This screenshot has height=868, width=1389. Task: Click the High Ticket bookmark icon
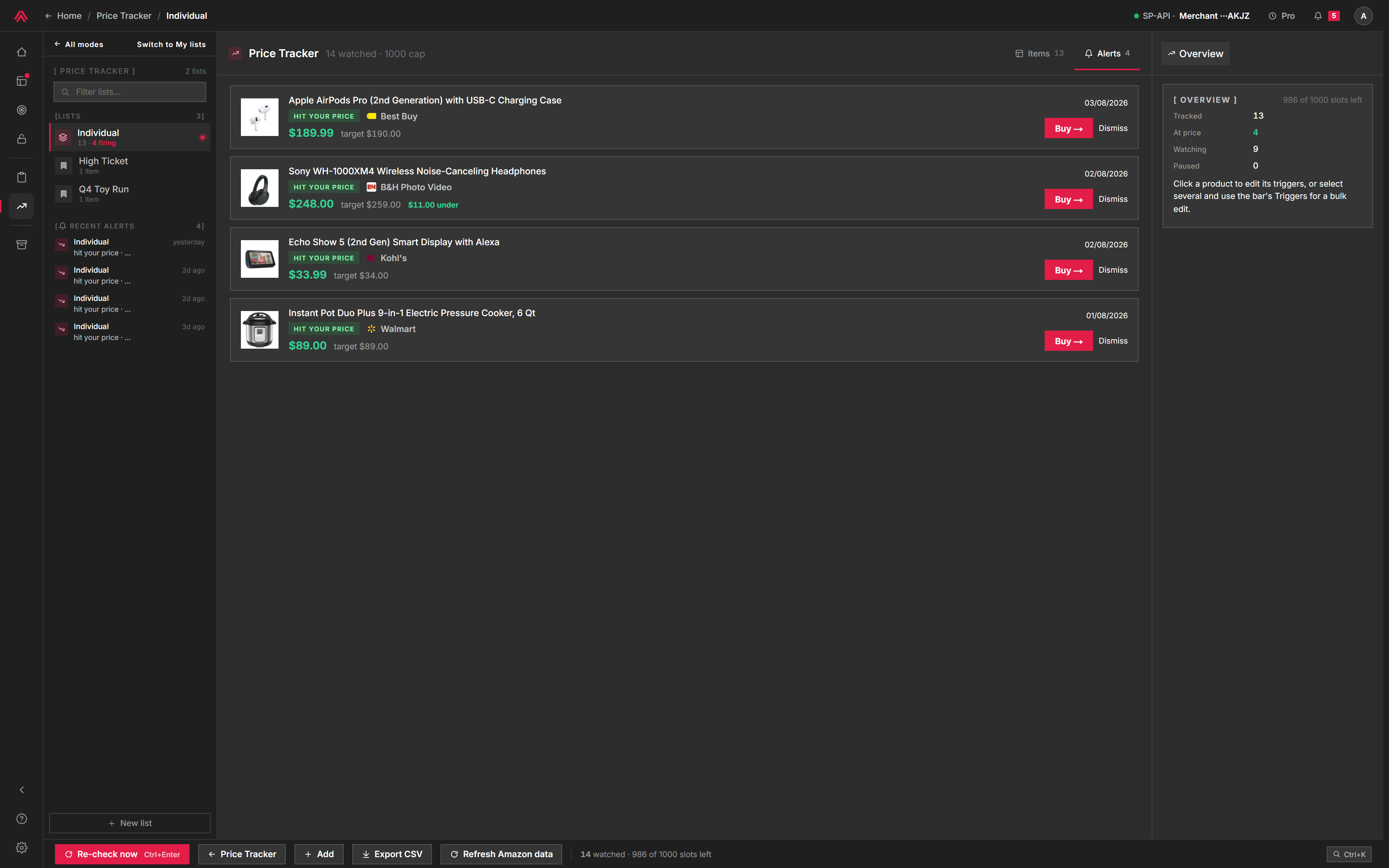(64, 166)
